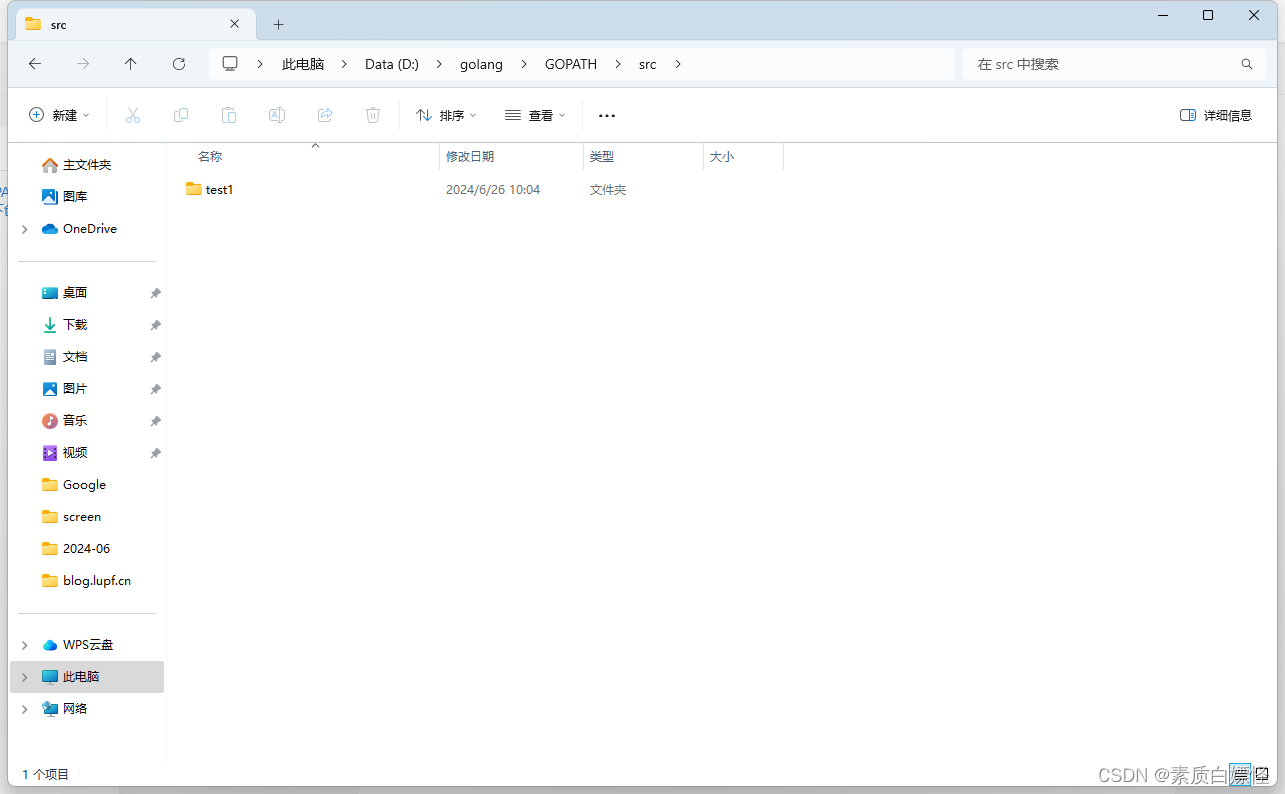Sort files by the 名称 column header
1285x794 pixels.
pyautogui.click(x=210, y=156)
